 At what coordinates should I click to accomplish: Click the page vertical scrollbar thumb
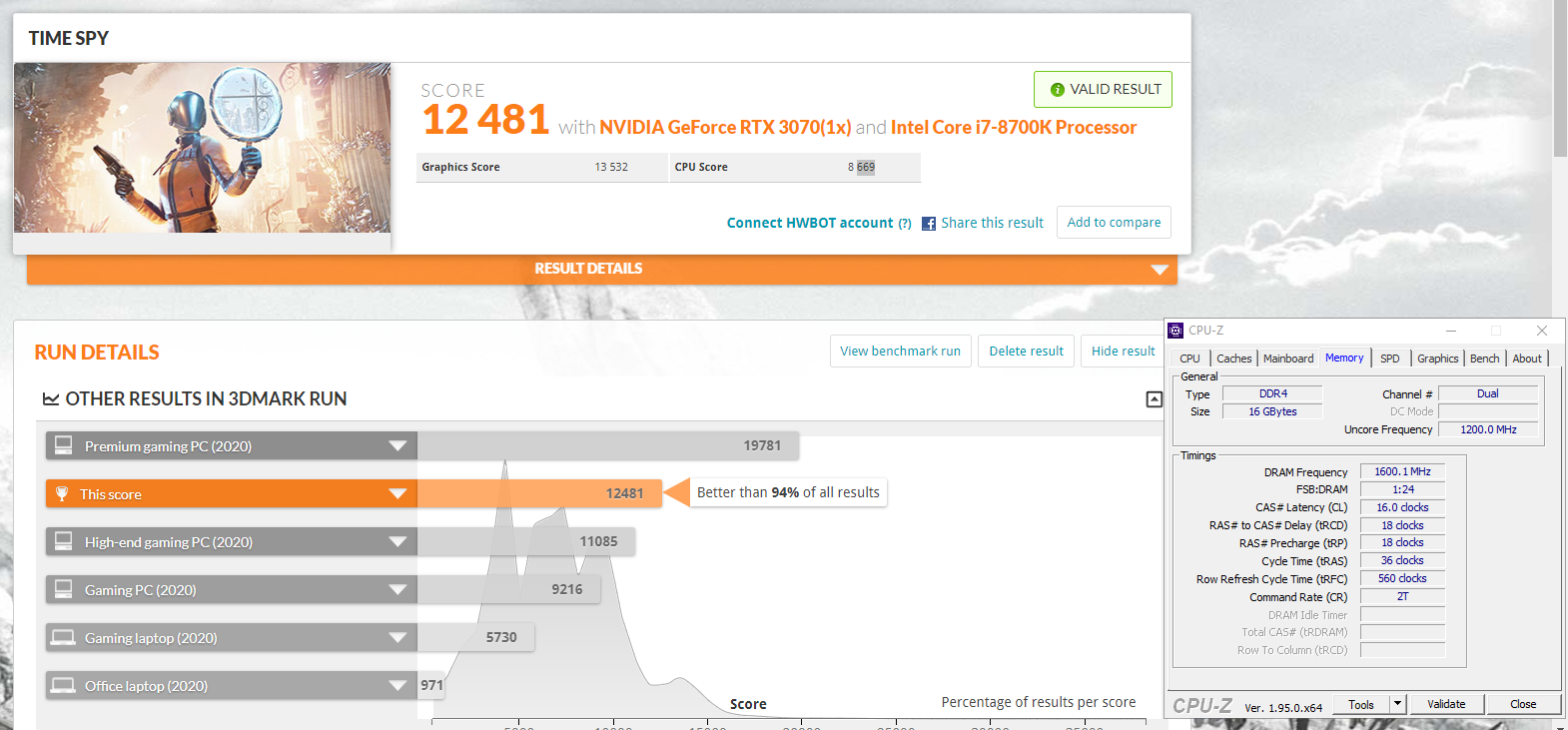click(1560, 78)
